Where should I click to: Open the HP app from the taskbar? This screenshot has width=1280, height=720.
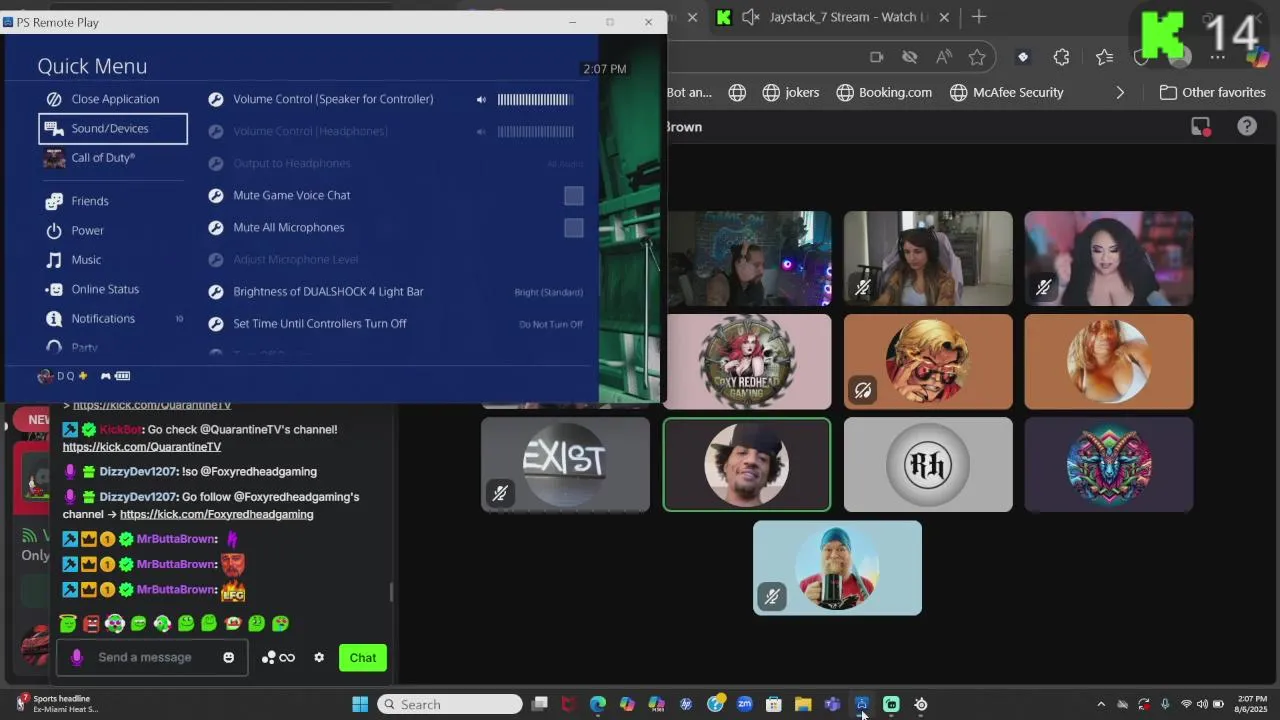[686, 704]
